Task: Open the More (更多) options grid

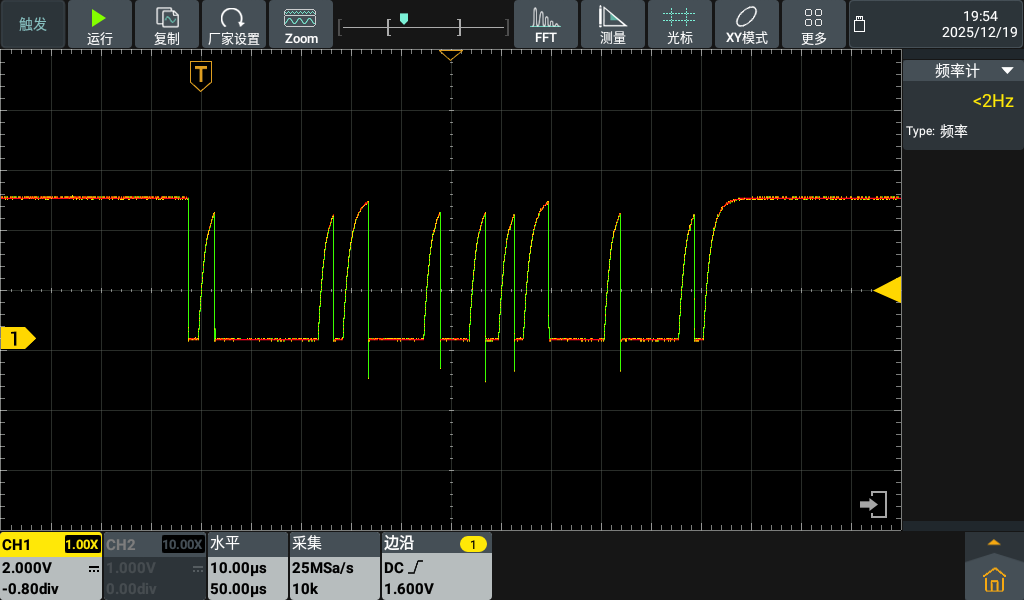Action: tap(814, 25)
